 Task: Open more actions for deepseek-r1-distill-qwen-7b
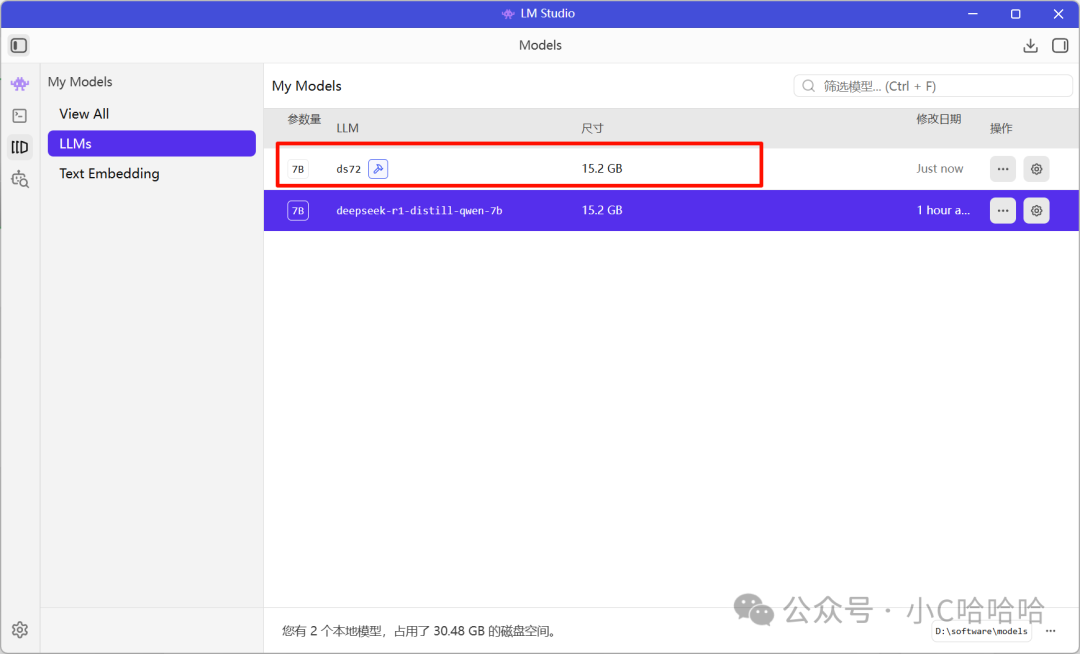pos(1003,211)
